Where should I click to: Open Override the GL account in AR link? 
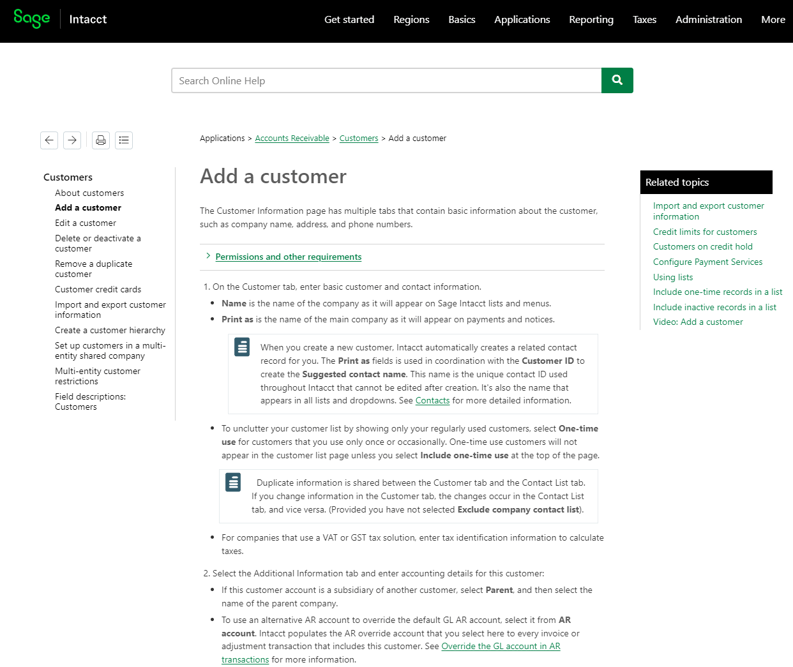[501, 646]
